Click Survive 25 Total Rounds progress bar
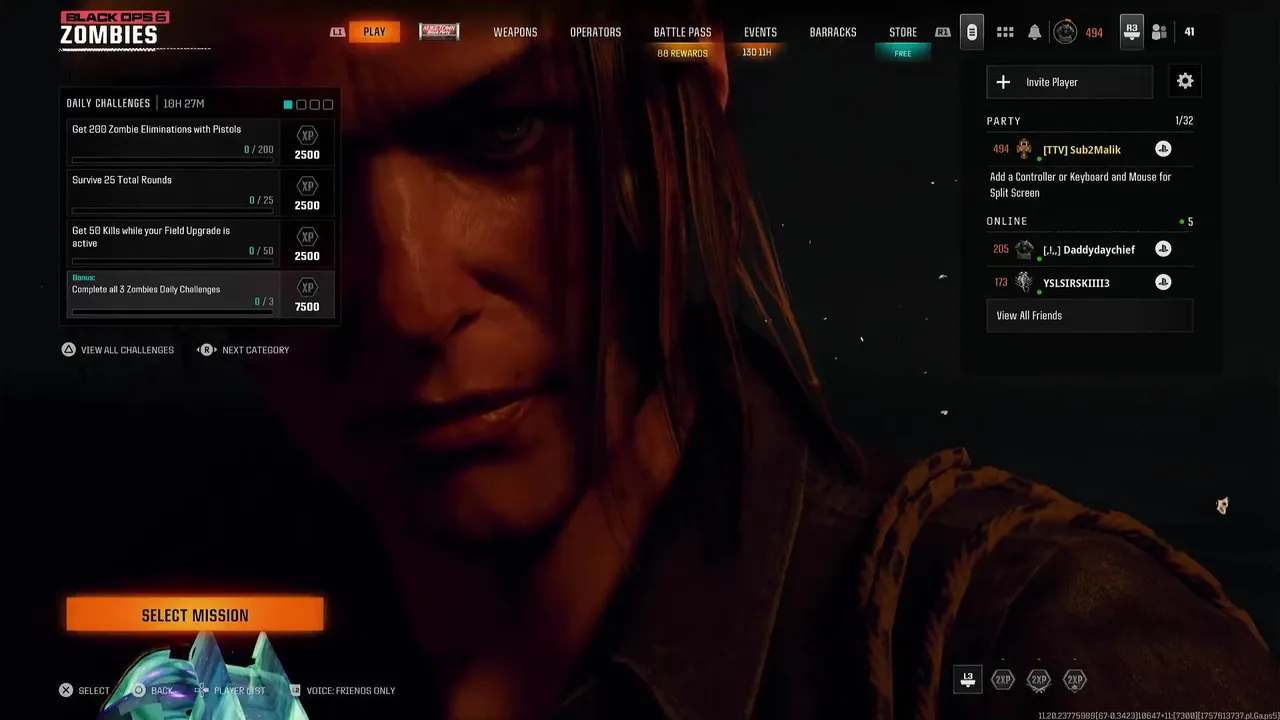The width and height of the screenshot is (1280, 720). 172,211
